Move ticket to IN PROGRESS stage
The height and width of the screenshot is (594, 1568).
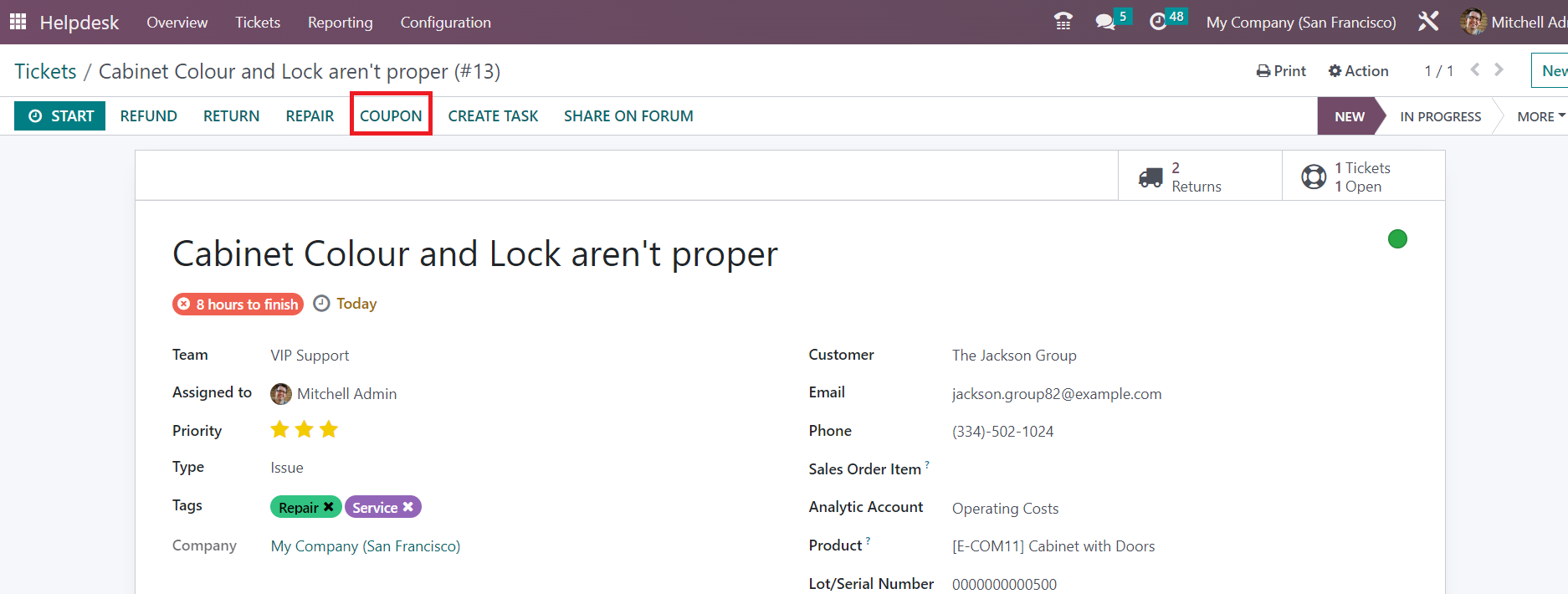coord(1440,116)
